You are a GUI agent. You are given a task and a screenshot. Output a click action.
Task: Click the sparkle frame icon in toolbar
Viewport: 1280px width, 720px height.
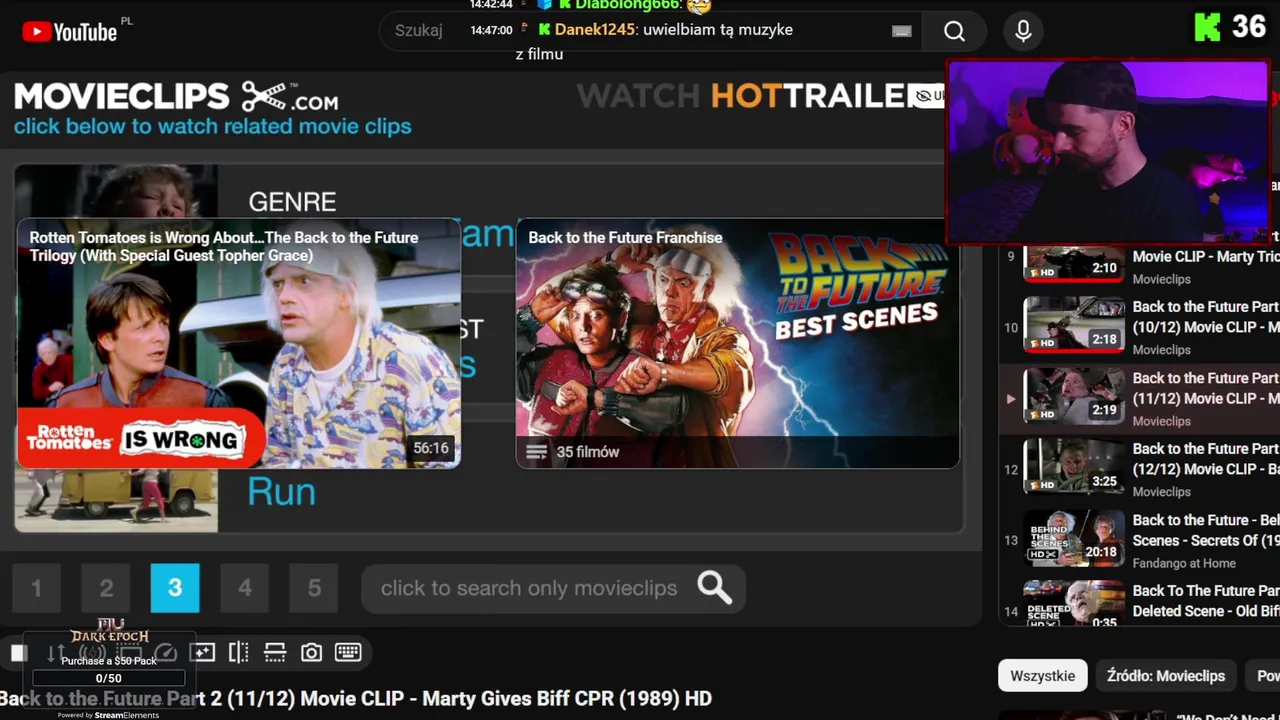[202, 653]
